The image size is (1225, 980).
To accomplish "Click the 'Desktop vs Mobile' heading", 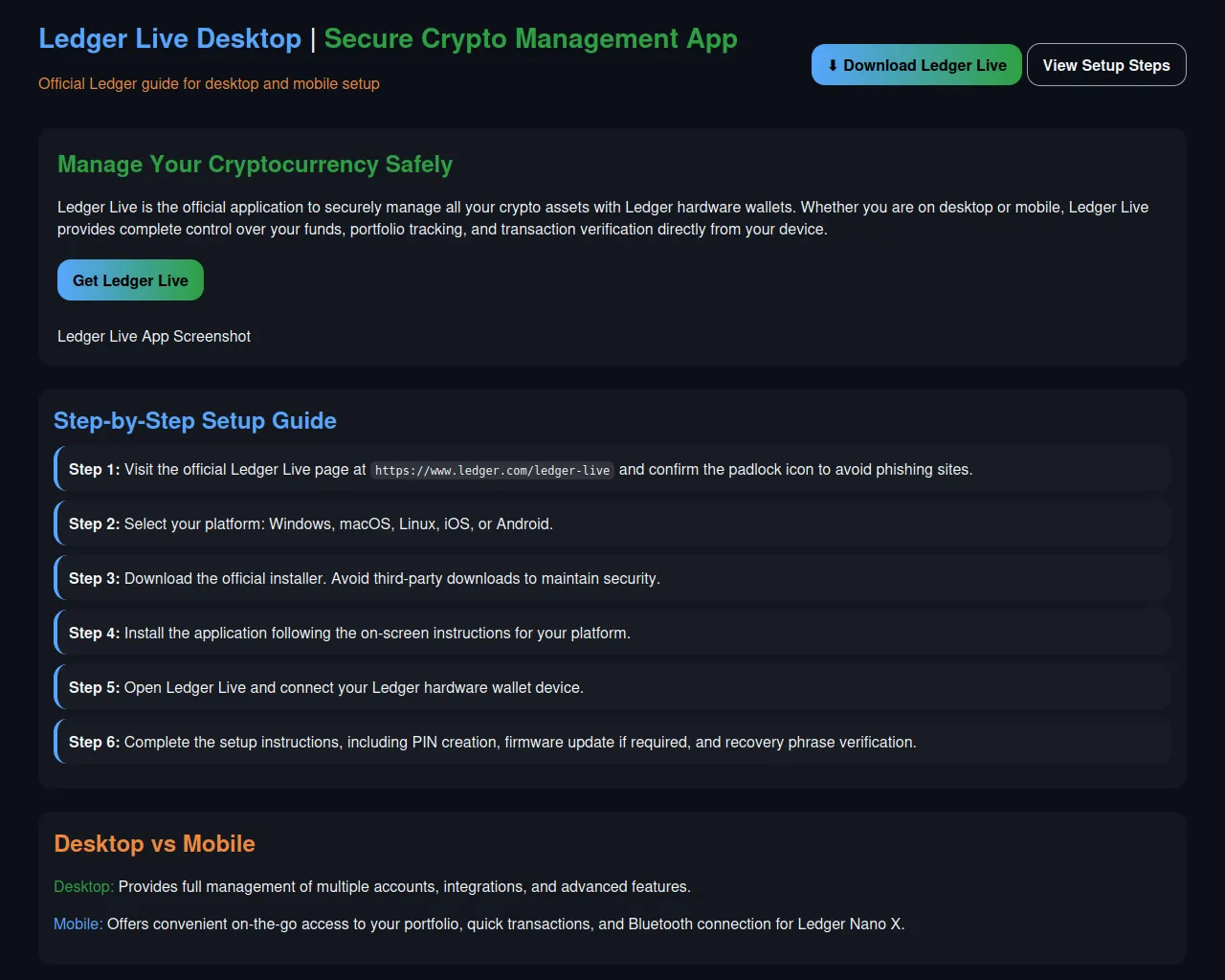I will [155, 844].
